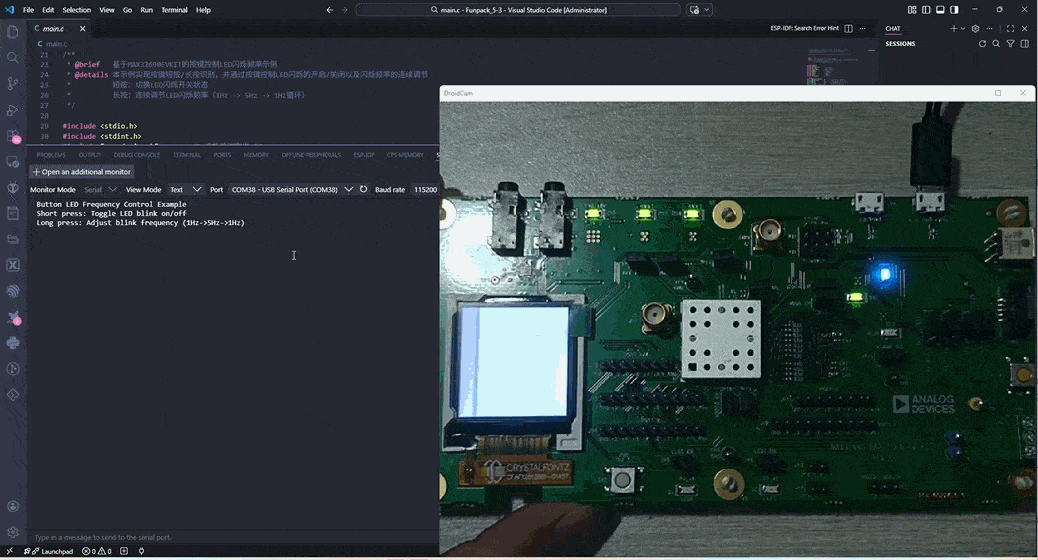Customize layout from title bar icon

click(912, 10)
